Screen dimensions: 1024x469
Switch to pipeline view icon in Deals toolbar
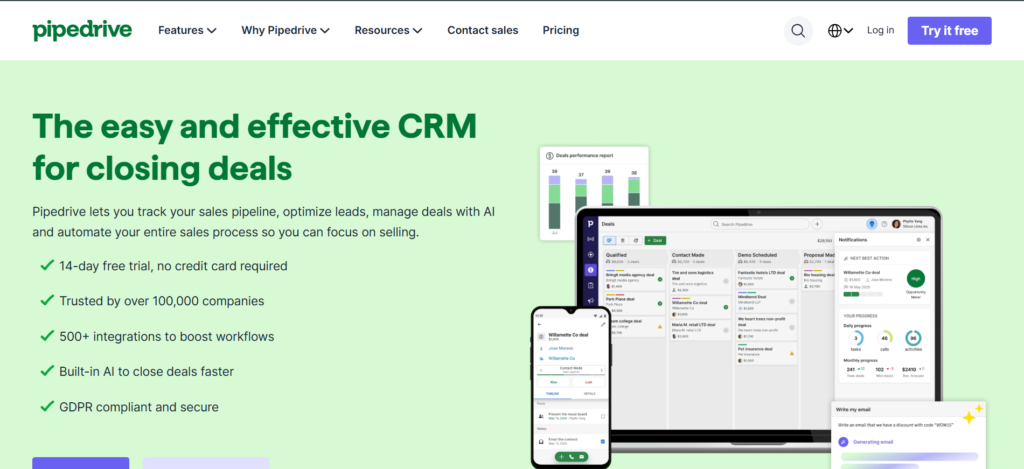click(609, 240)
